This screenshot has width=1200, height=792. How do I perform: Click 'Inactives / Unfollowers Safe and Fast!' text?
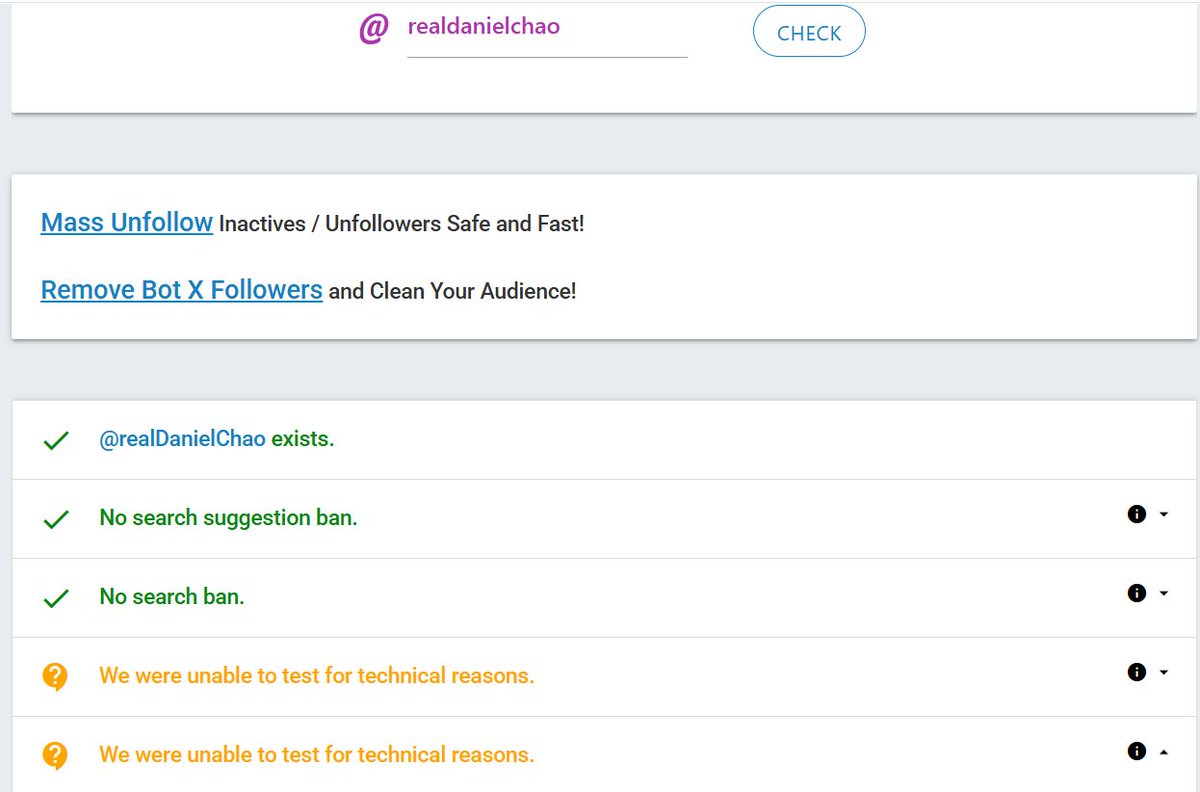point(402,224)
